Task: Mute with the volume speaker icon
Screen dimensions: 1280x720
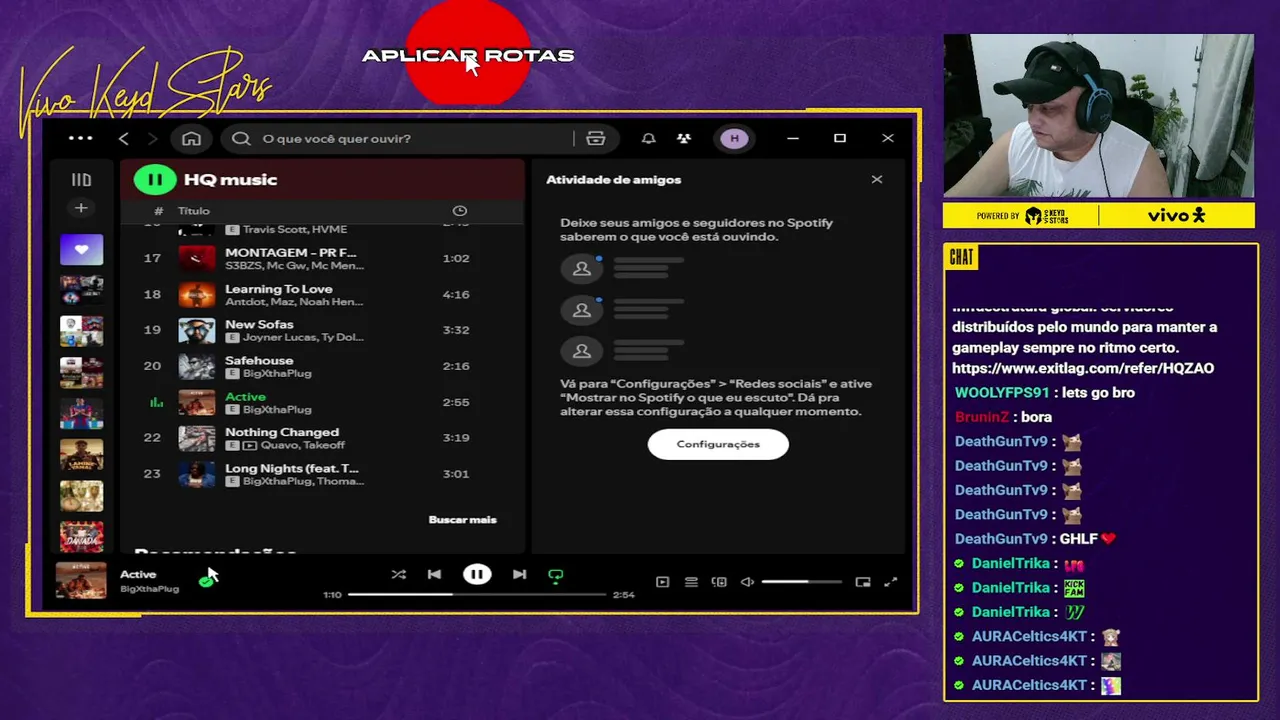Action: click(x=747, y=582)
